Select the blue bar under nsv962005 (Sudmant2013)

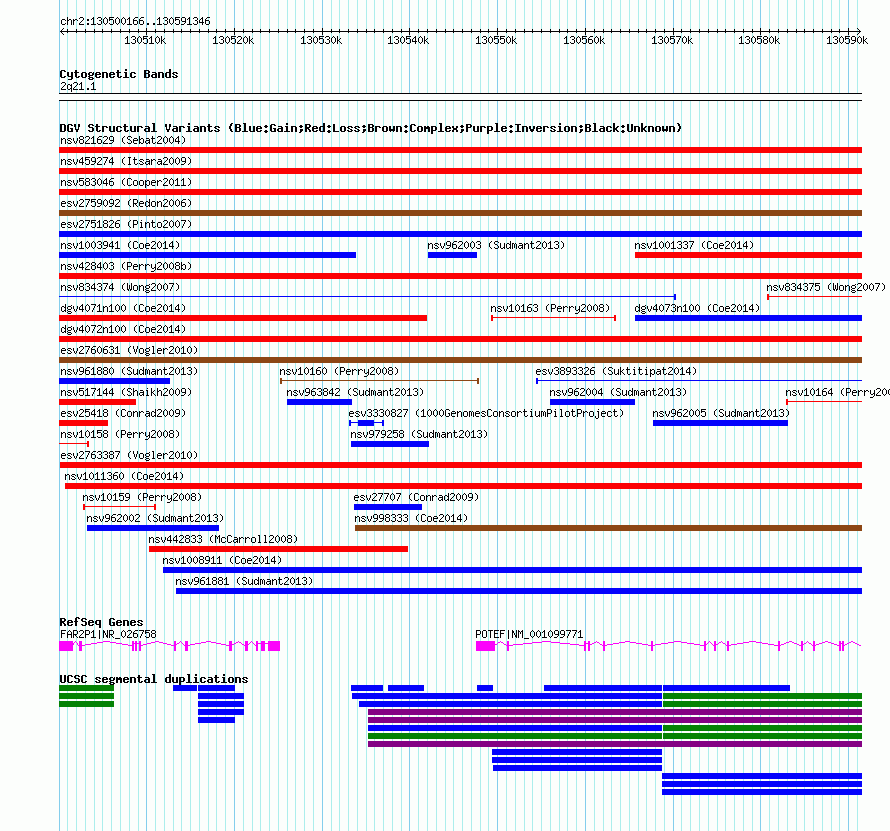[720, 423]
